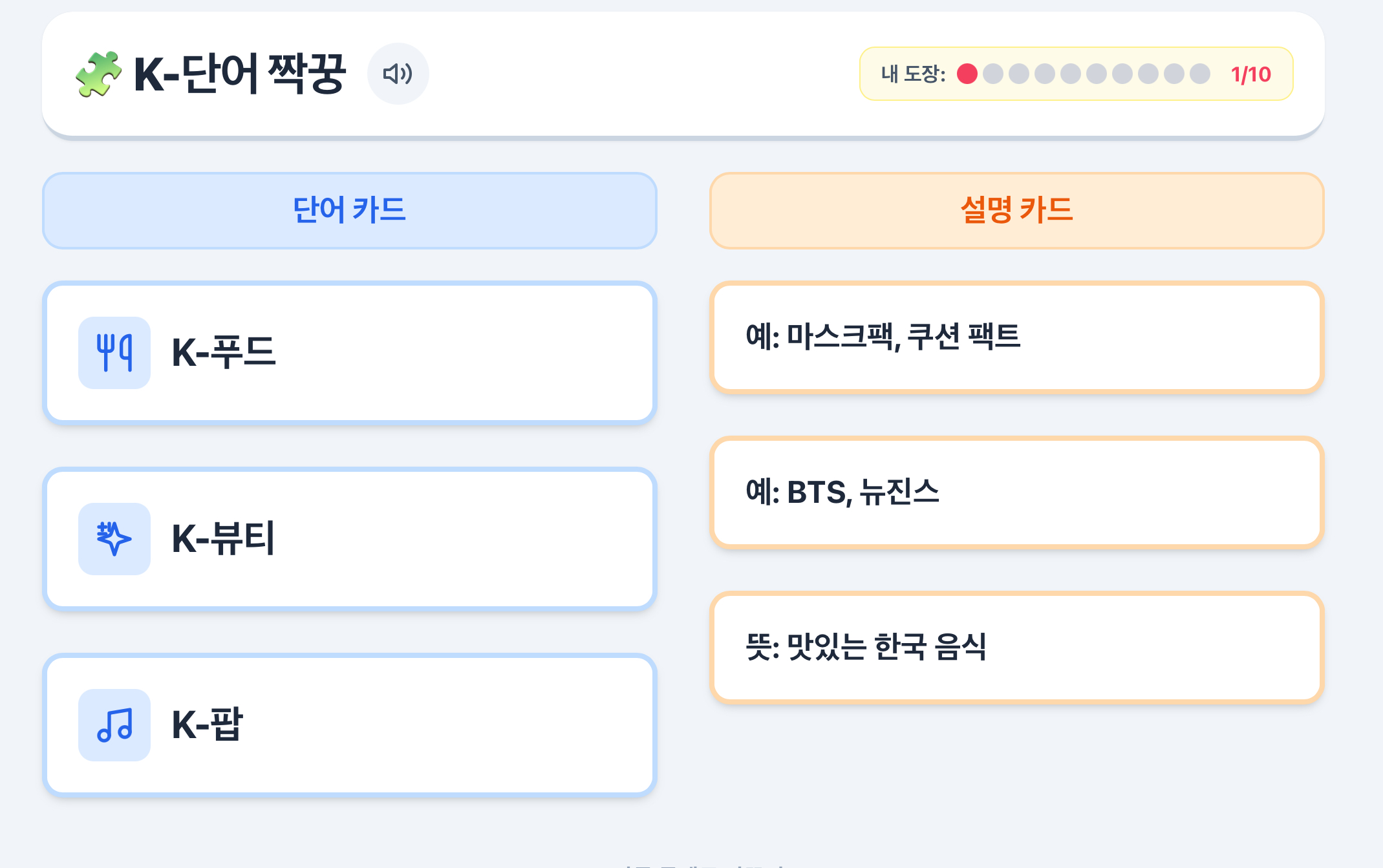1383x868 pixels.
Task: Click the last stamp circle in the tracker
Action: 1201,74
